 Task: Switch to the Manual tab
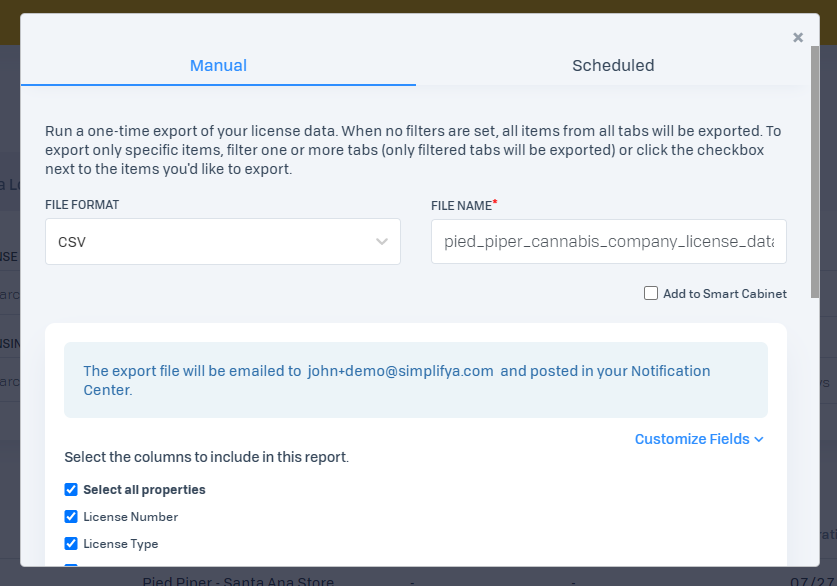tap(218, 66)
